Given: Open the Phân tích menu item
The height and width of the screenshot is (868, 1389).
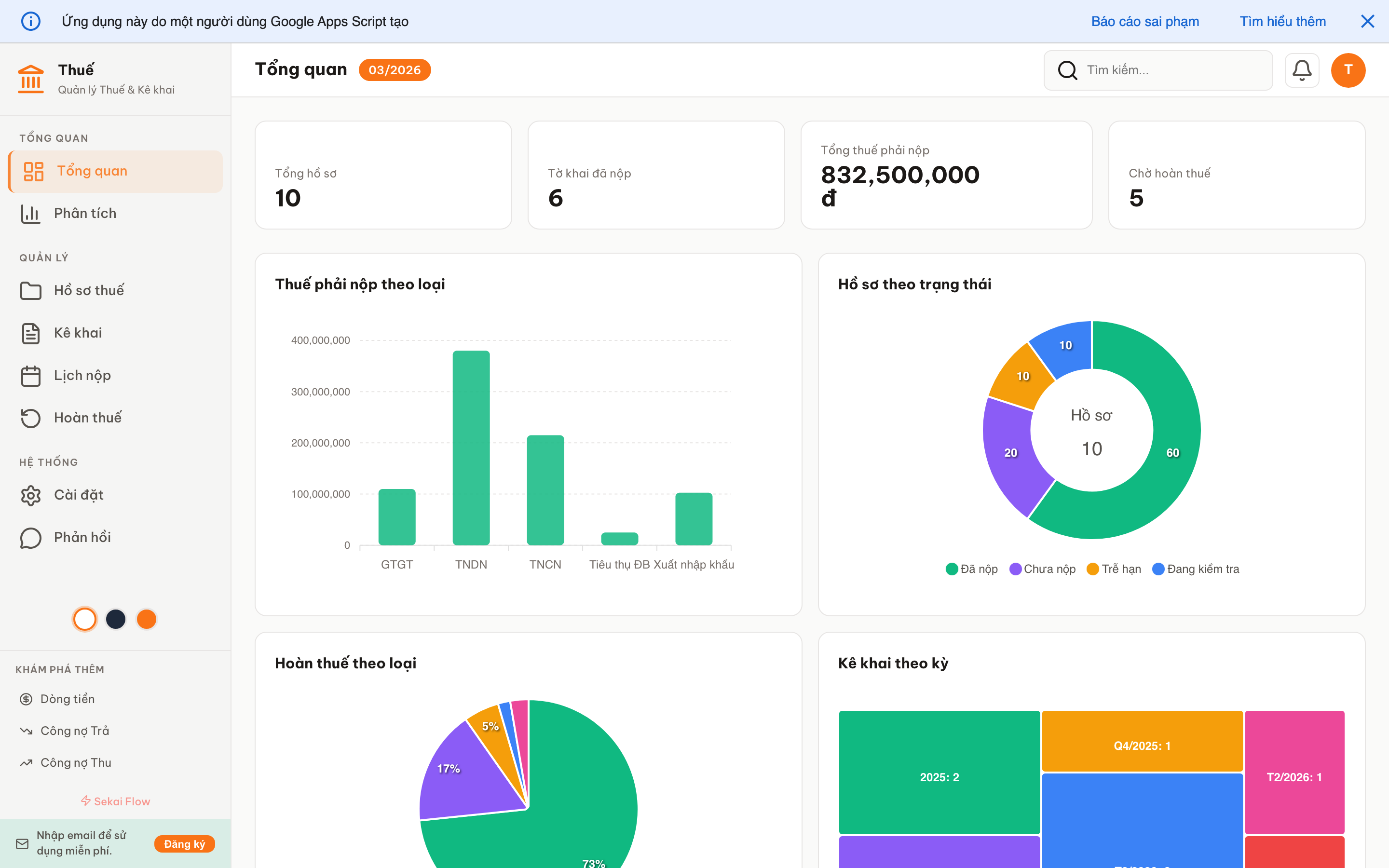Looking at the screenshot, I should 85,214.
